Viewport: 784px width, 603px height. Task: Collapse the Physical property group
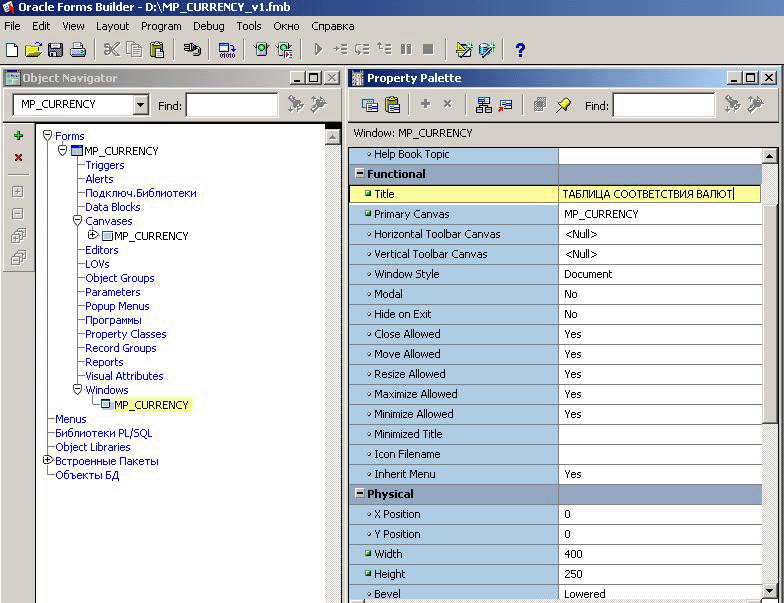tap(360, 494)
